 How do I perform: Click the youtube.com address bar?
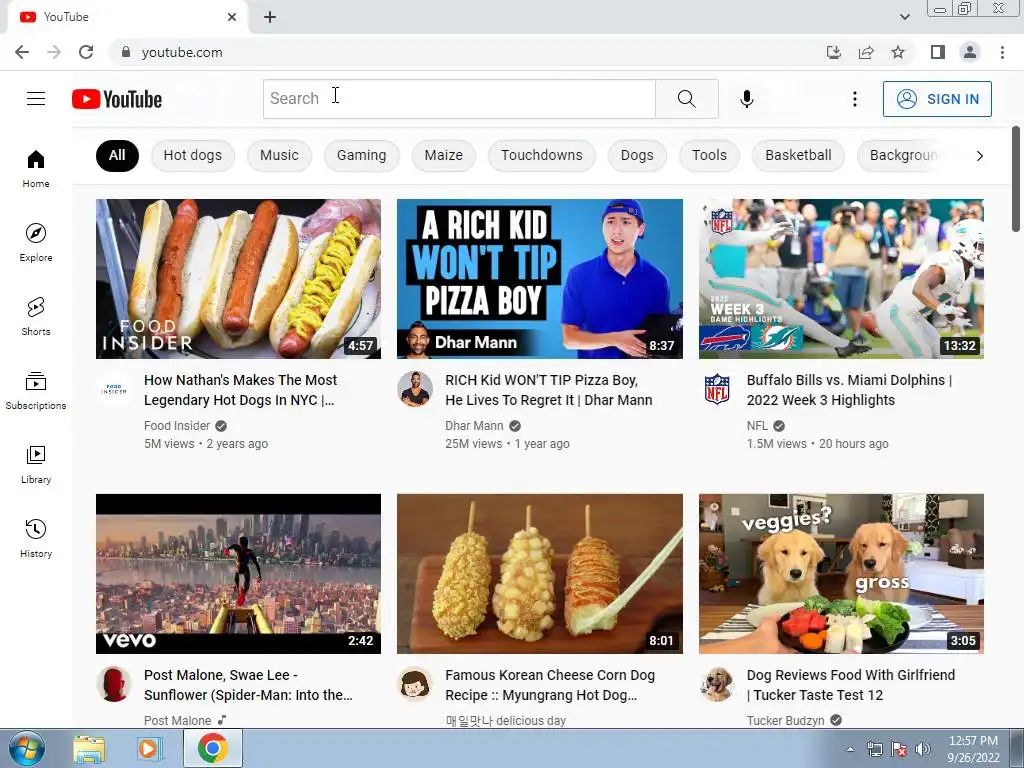[x=467, y=52]
